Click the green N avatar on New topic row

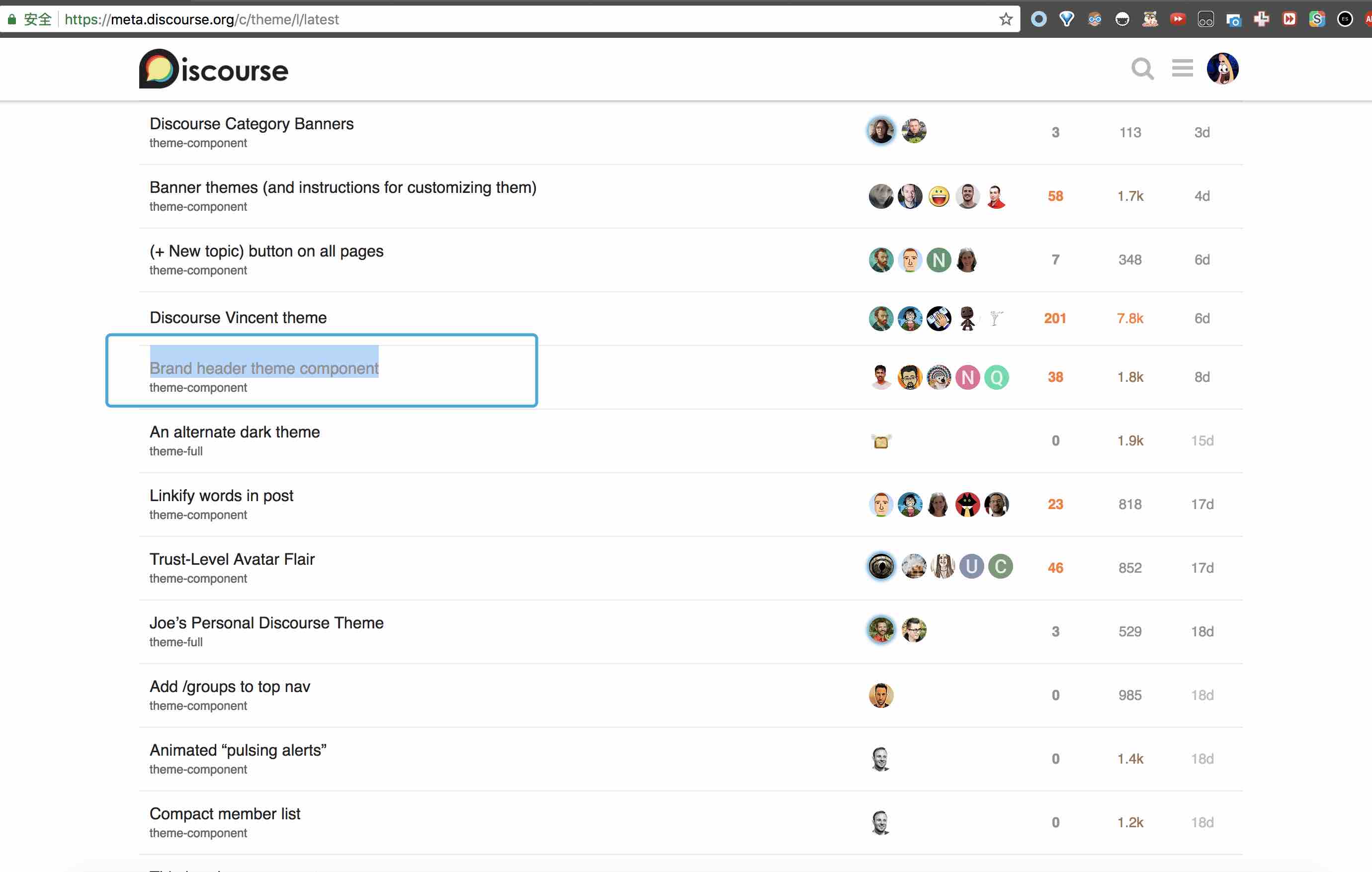(939, 260)
